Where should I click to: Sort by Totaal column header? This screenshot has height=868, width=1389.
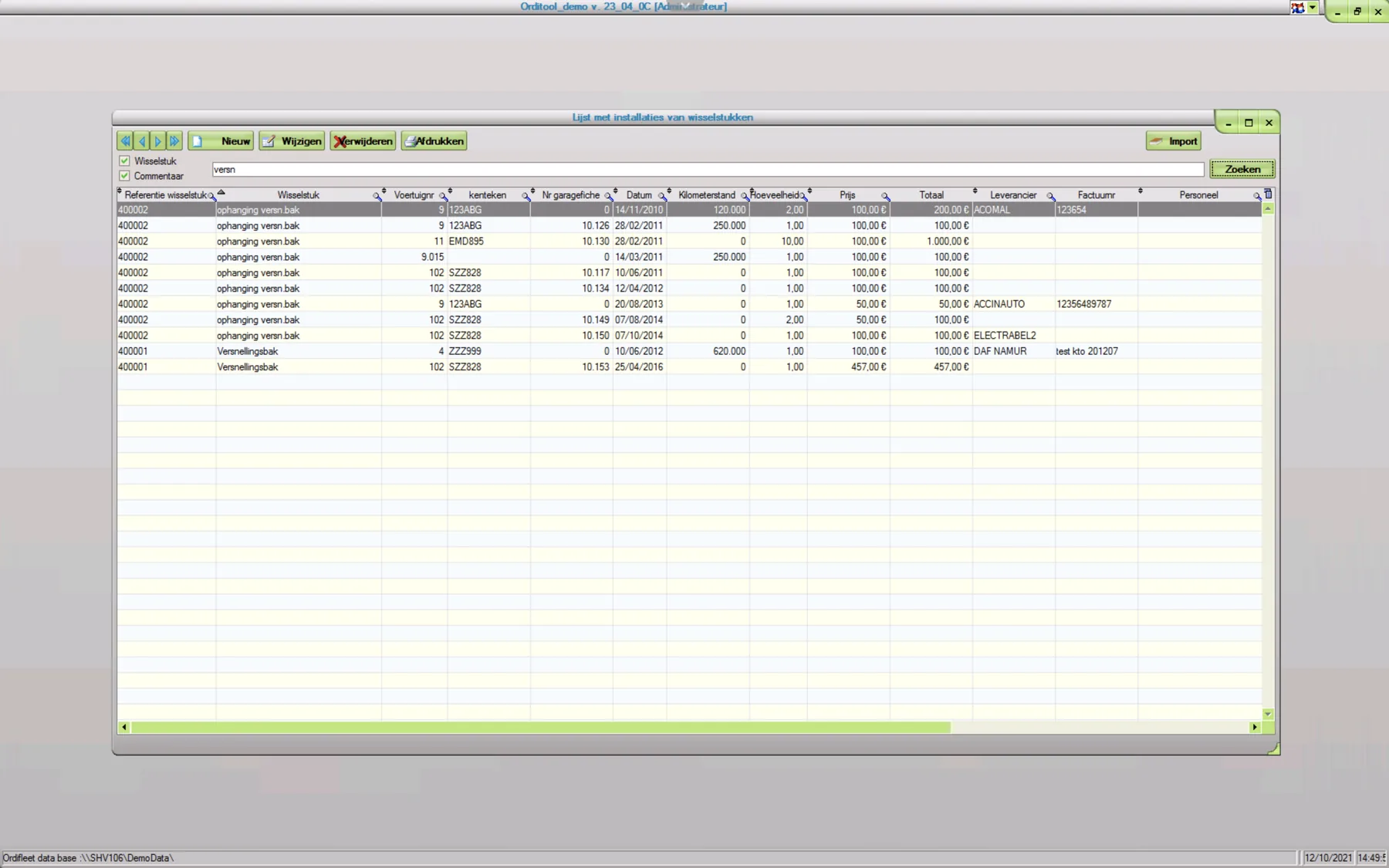pos(931,195)
